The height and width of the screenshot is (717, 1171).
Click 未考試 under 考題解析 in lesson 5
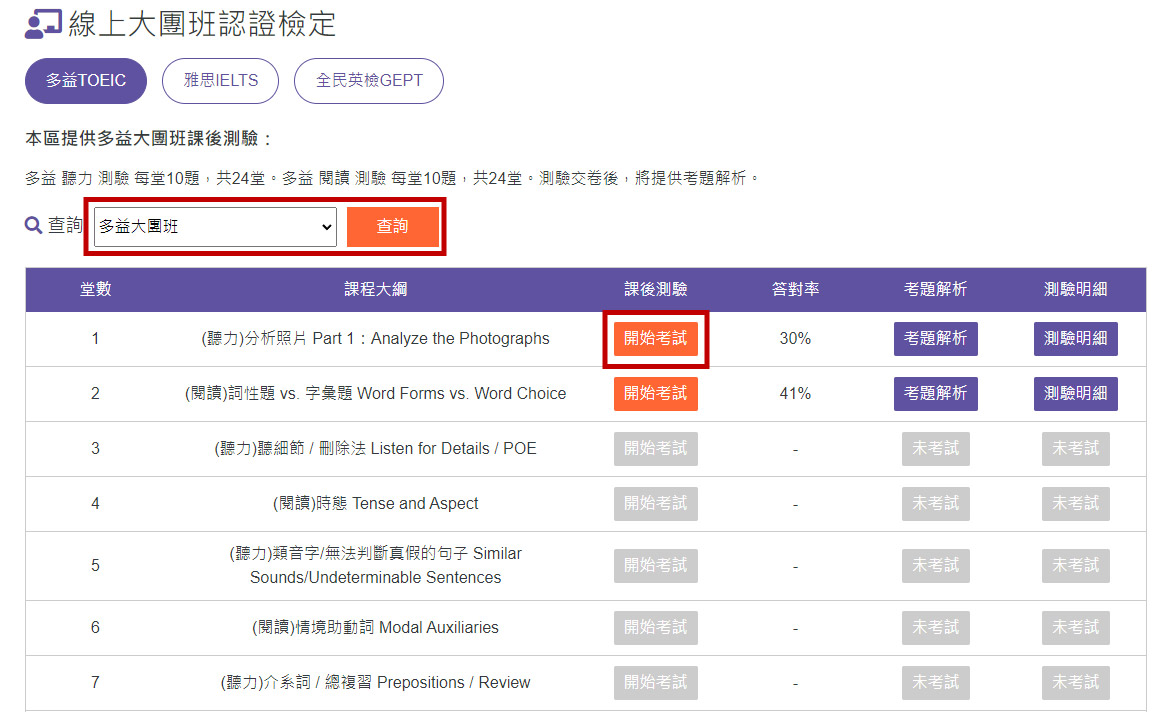click(936, 566)
